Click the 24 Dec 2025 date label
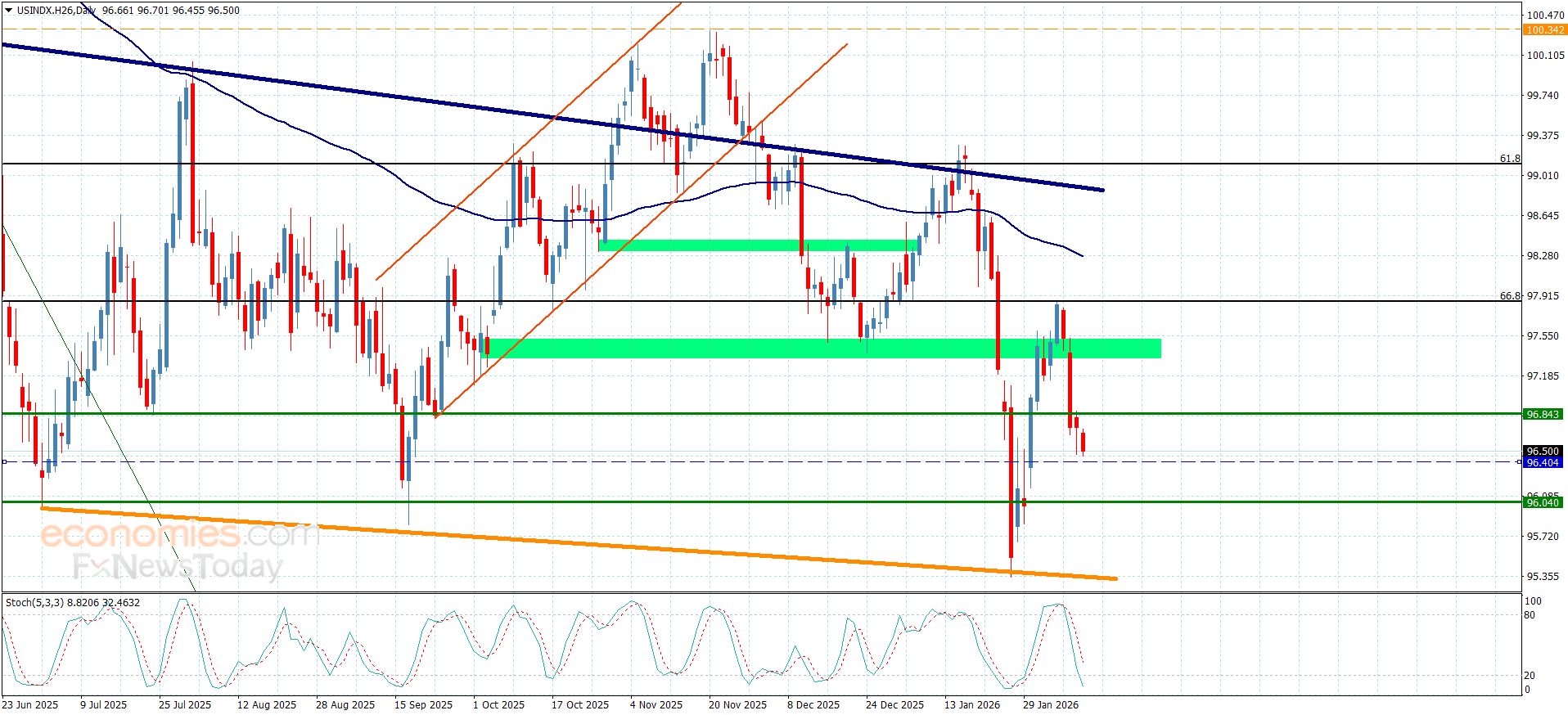 pyautogui.click(x=895, y=705)
